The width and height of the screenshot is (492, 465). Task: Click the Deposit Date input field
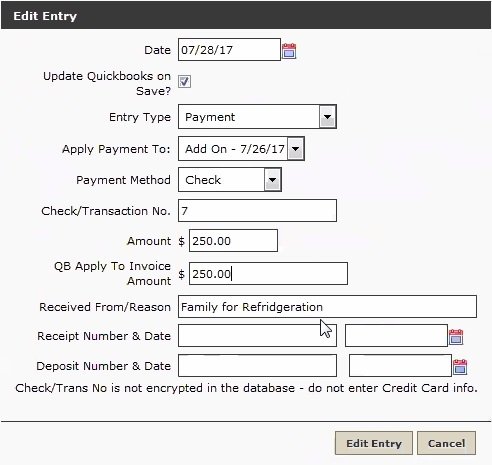click(400, 366)
